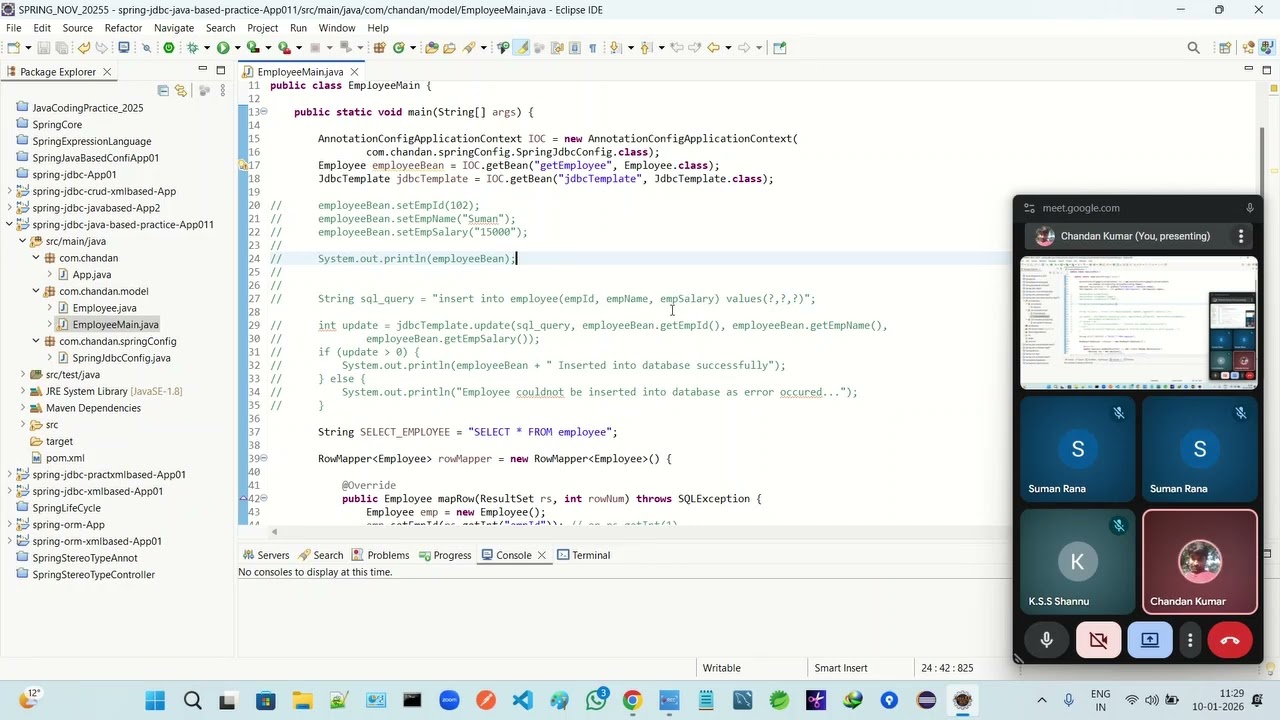
Task: Collapse All in Package Explorer
Action: click(163, 91)
